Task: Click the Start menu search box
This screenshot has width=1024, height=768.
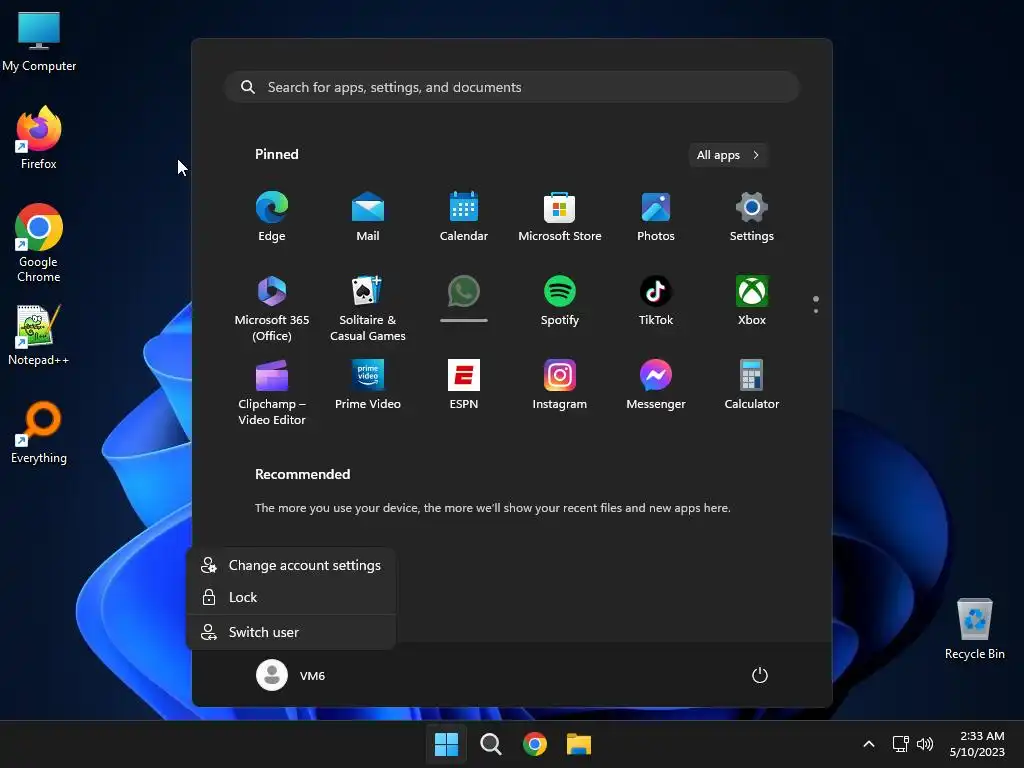Action: click(513, 88)
